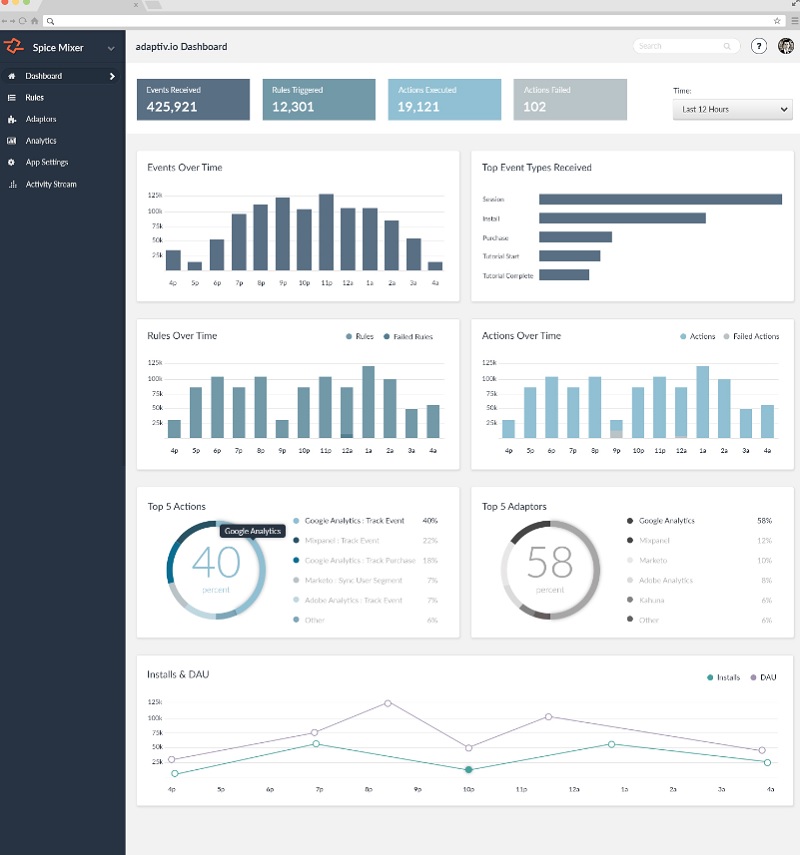
Task: Open the Last 12 Hours time dropdown
Action: (732, 109)
